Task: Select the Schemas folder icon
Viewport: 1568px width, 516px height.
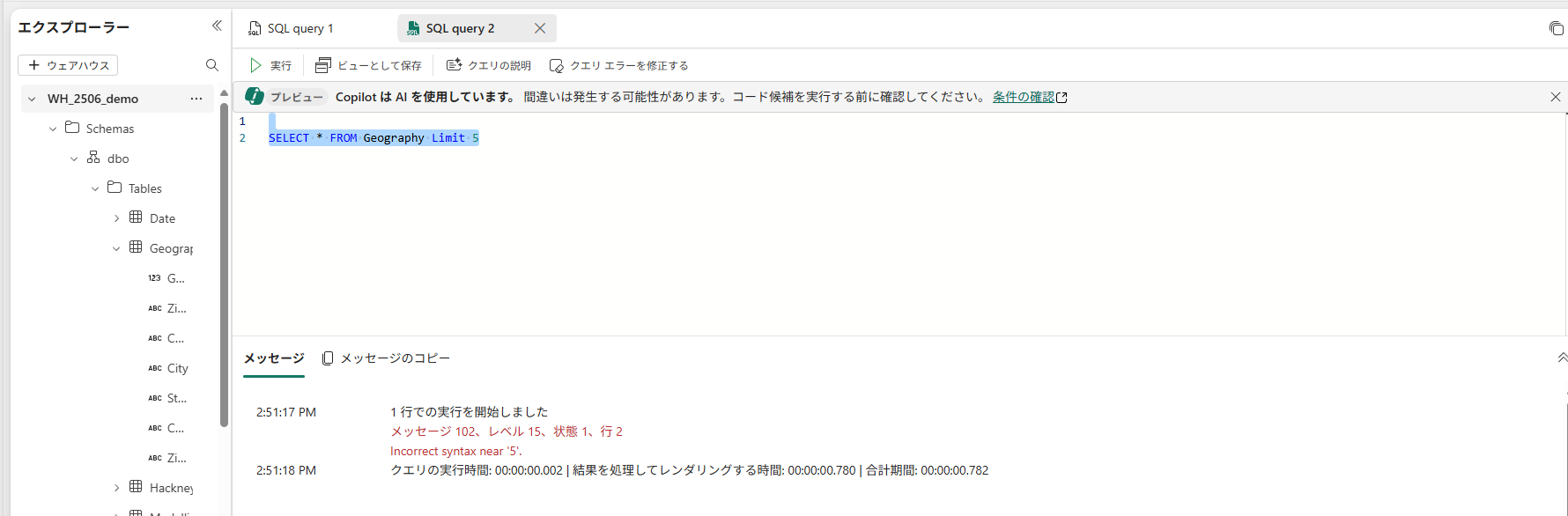Action: 72,128
